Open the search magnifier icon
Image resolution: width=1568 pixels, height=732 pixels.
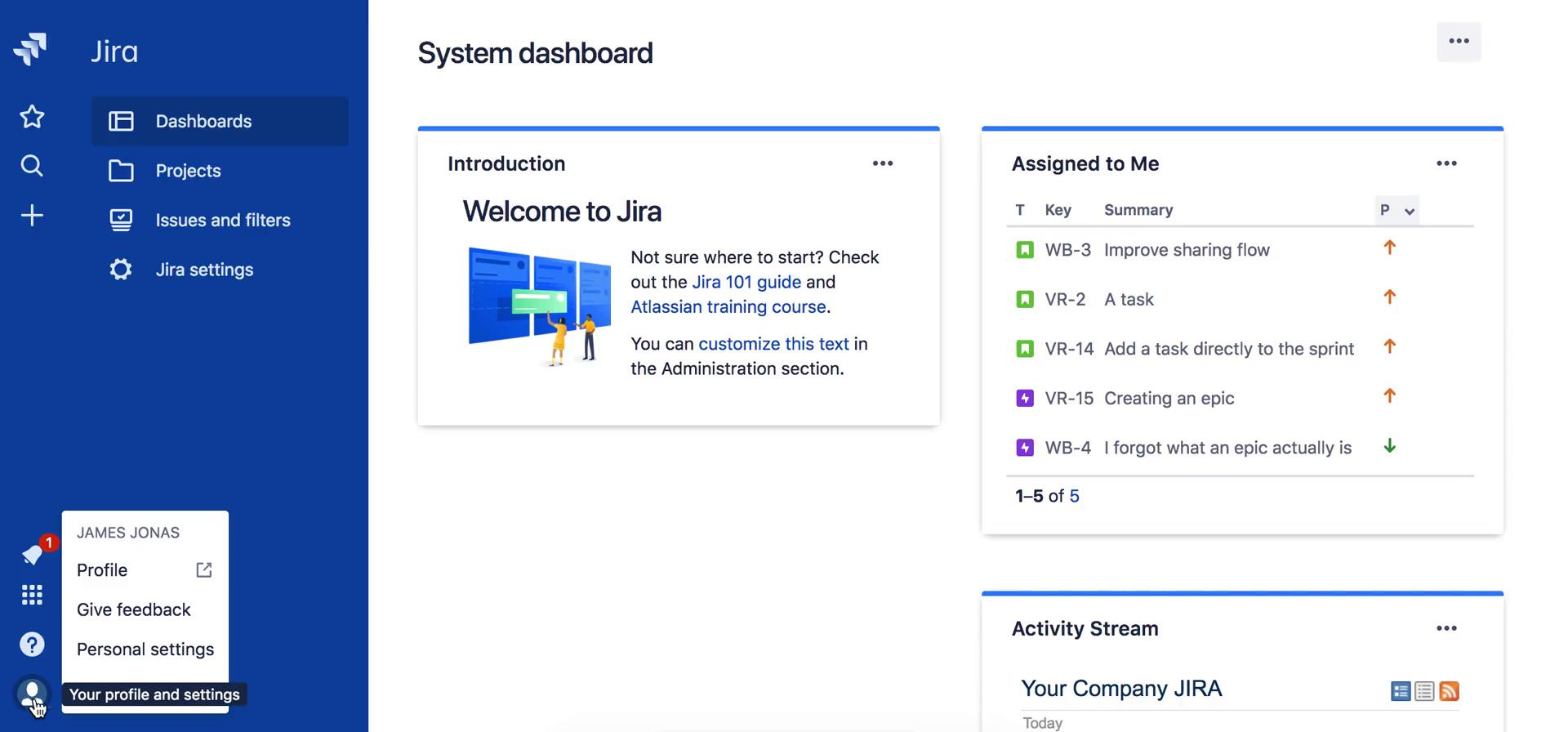coord(32,166)
